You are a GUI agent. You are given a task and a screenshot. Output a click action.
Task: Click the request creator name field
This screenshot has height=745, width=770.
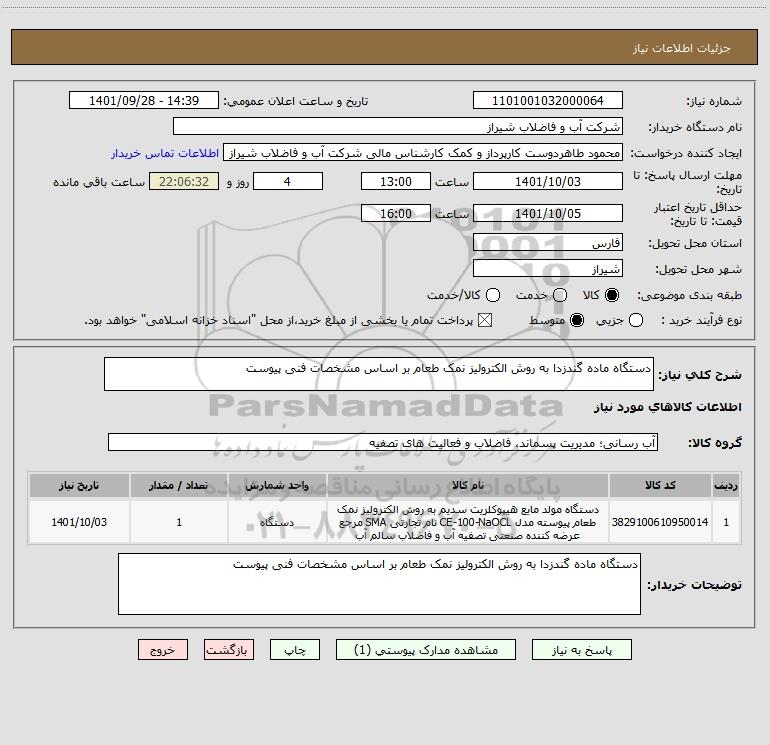[423, 152]
